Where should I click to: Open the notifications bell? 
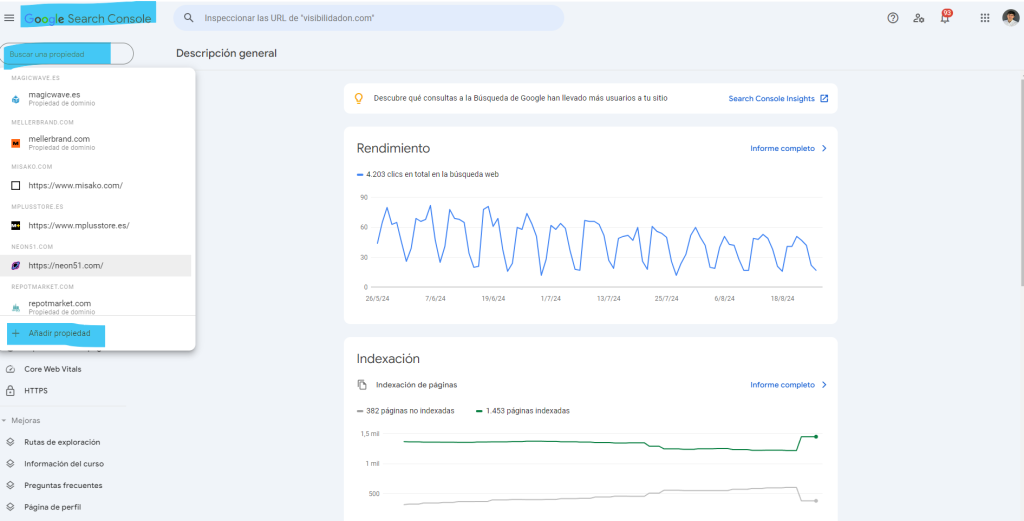click(945, 18)
